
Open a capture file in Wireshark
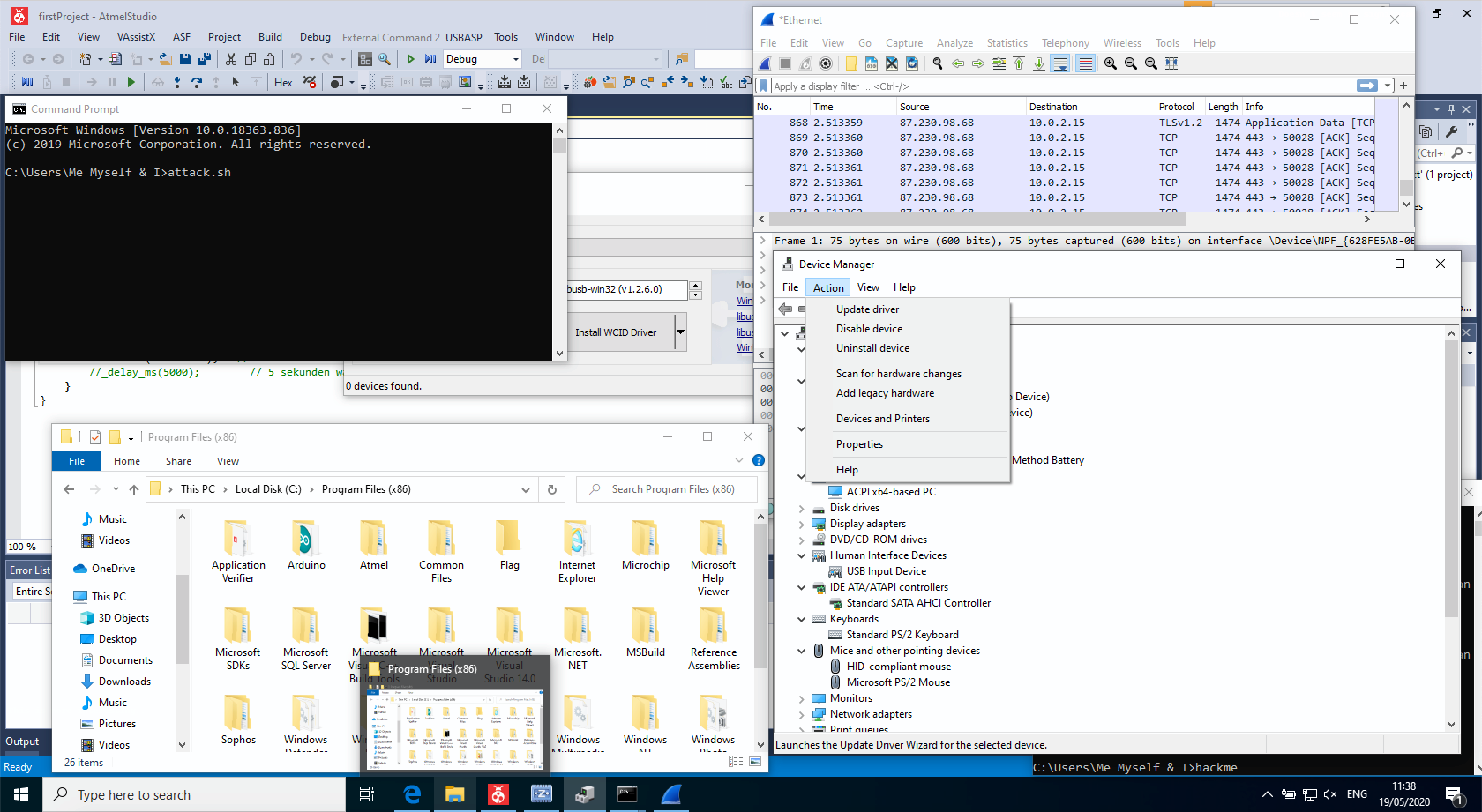[851, 63]
